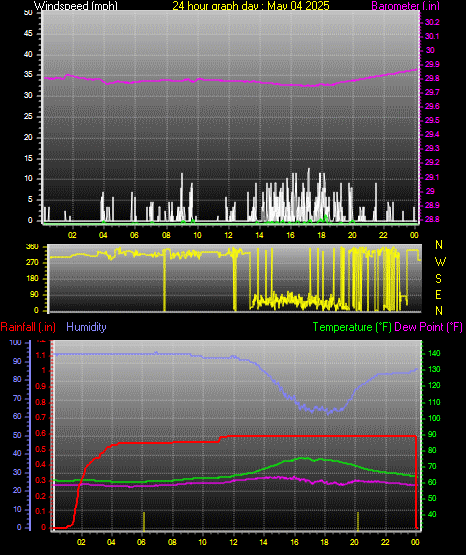The width and height of the screenshot is (466, 555).
Task: Click hour 18 on the windspeed chart's time axis
Action: 321,235
